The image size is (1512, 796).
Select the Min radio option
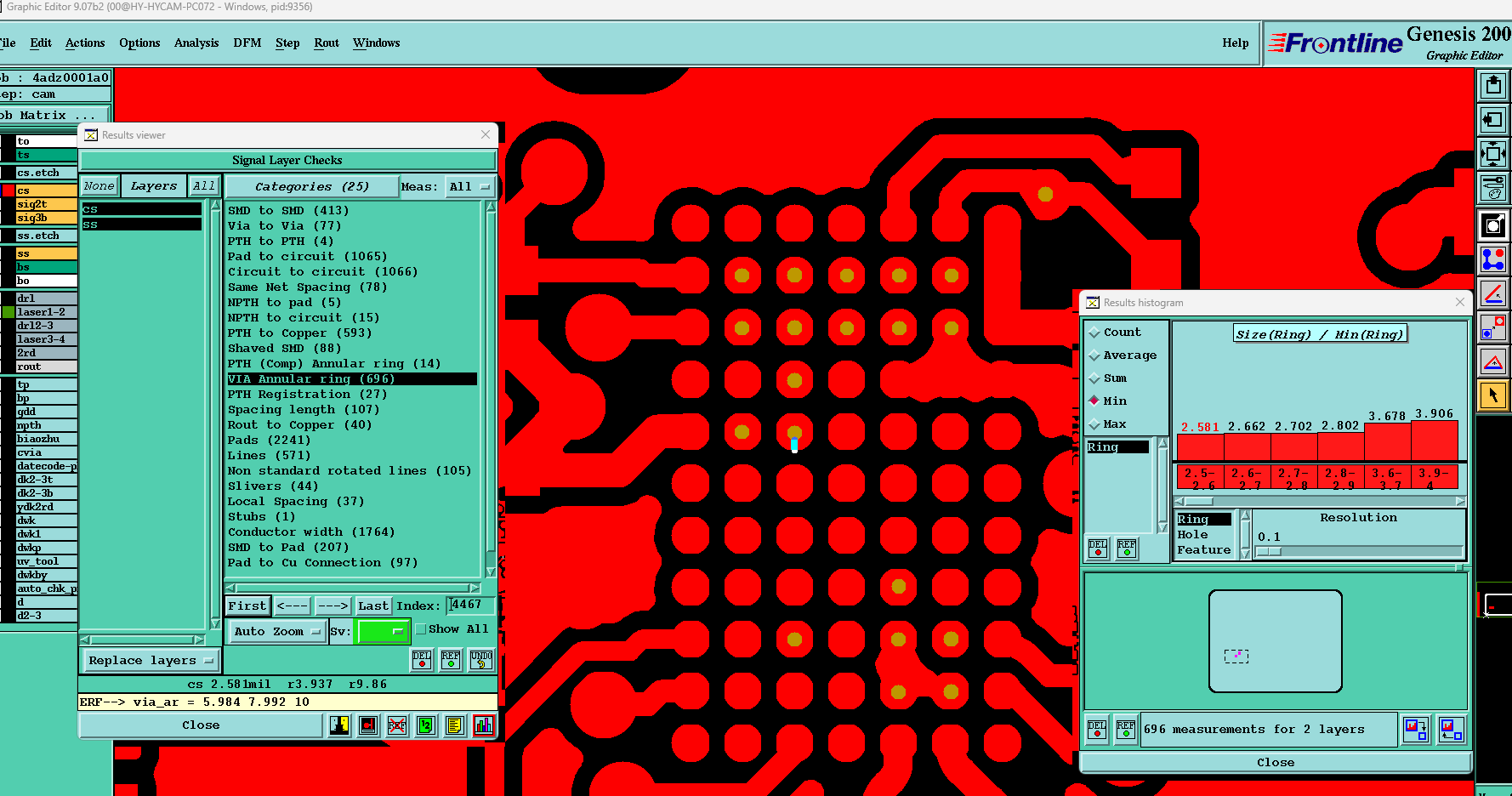(1094, 401)
